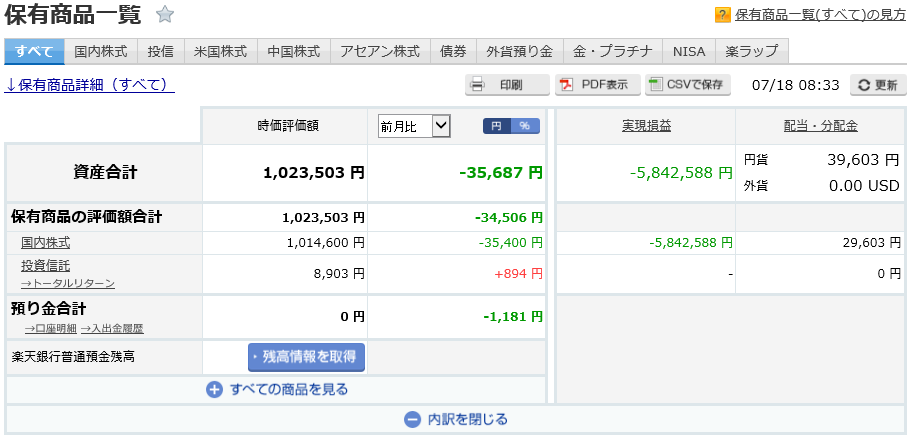913x440 pixels.
Task: Open the 中国株式 tab
Action: tap(293, 51)
